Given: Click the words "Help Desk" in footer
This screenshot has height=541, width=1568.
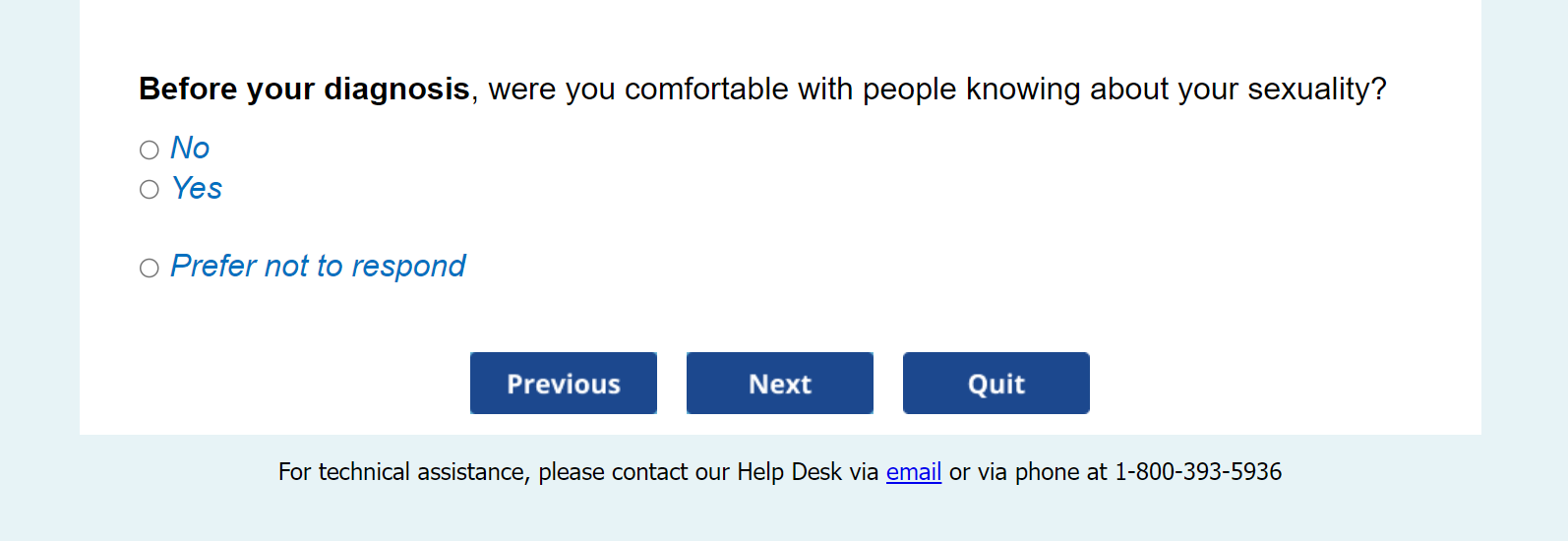Looking at the screenshot, I should click(x=789, y=472).
